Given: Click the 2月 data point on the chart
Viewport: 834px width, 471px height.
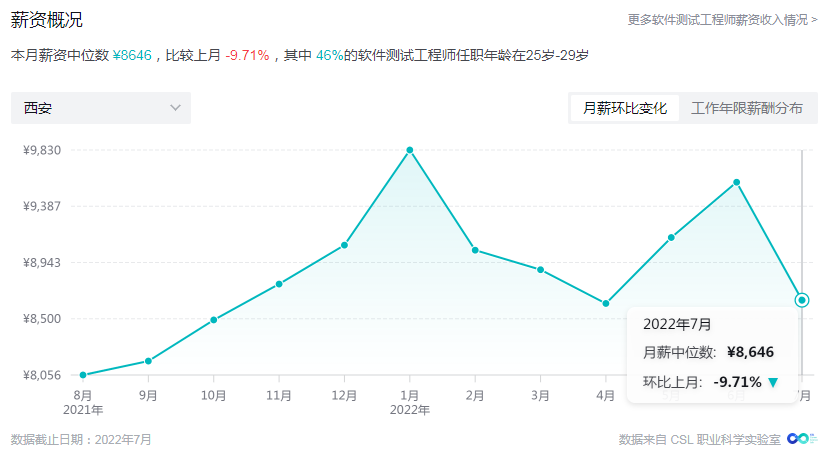Looking at the screenshot, I should click(475, 250).
